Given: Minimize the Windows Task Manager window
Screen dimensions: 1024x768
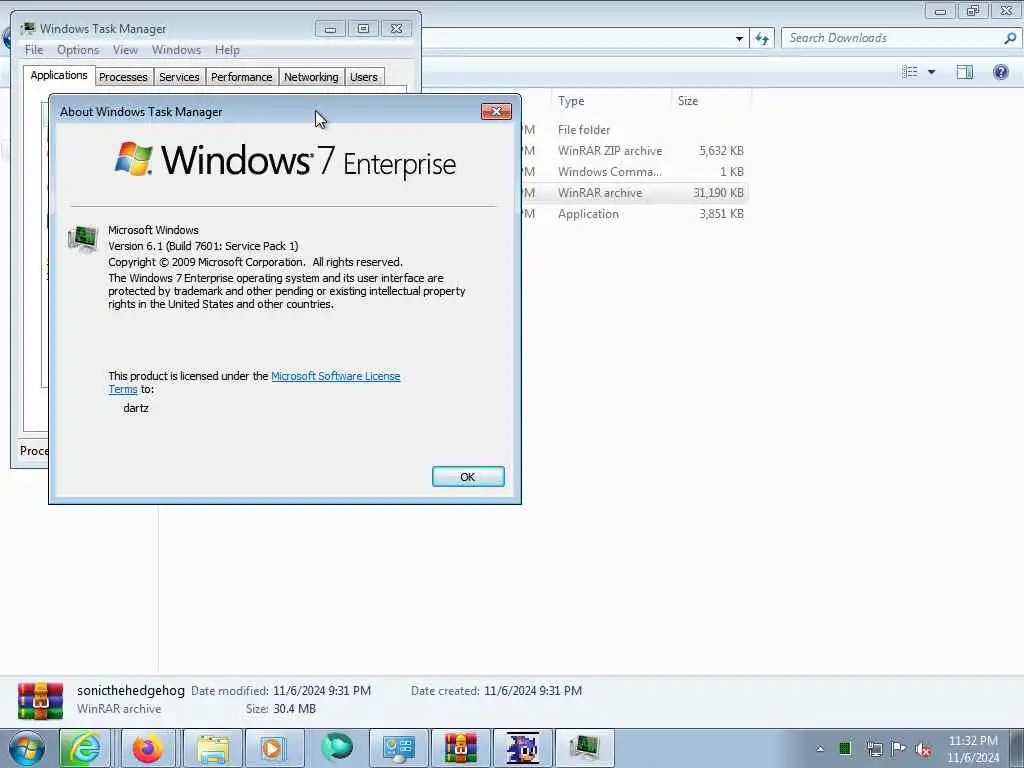Looking at the screenshot, I should click(x=330, y=29).
